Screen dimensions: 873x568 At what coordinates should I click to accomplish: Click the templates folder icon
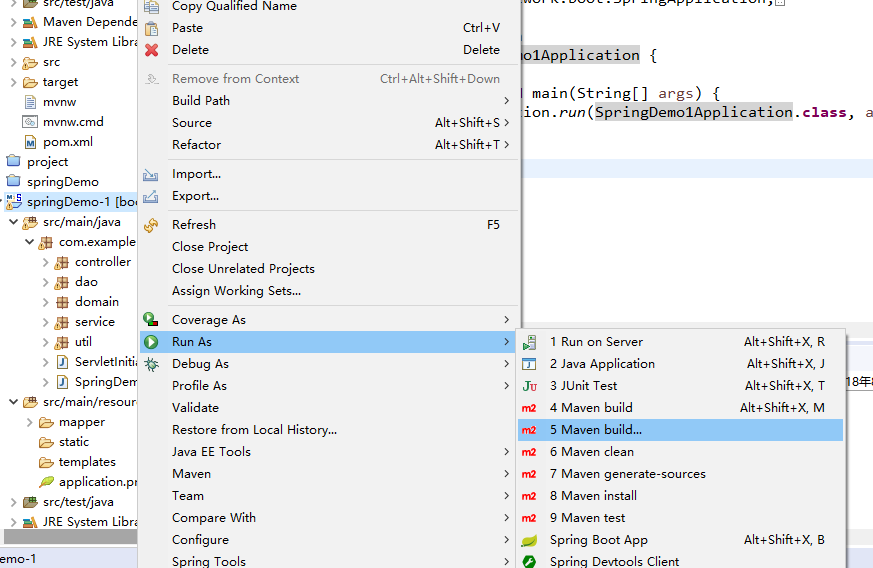point(46,462)
